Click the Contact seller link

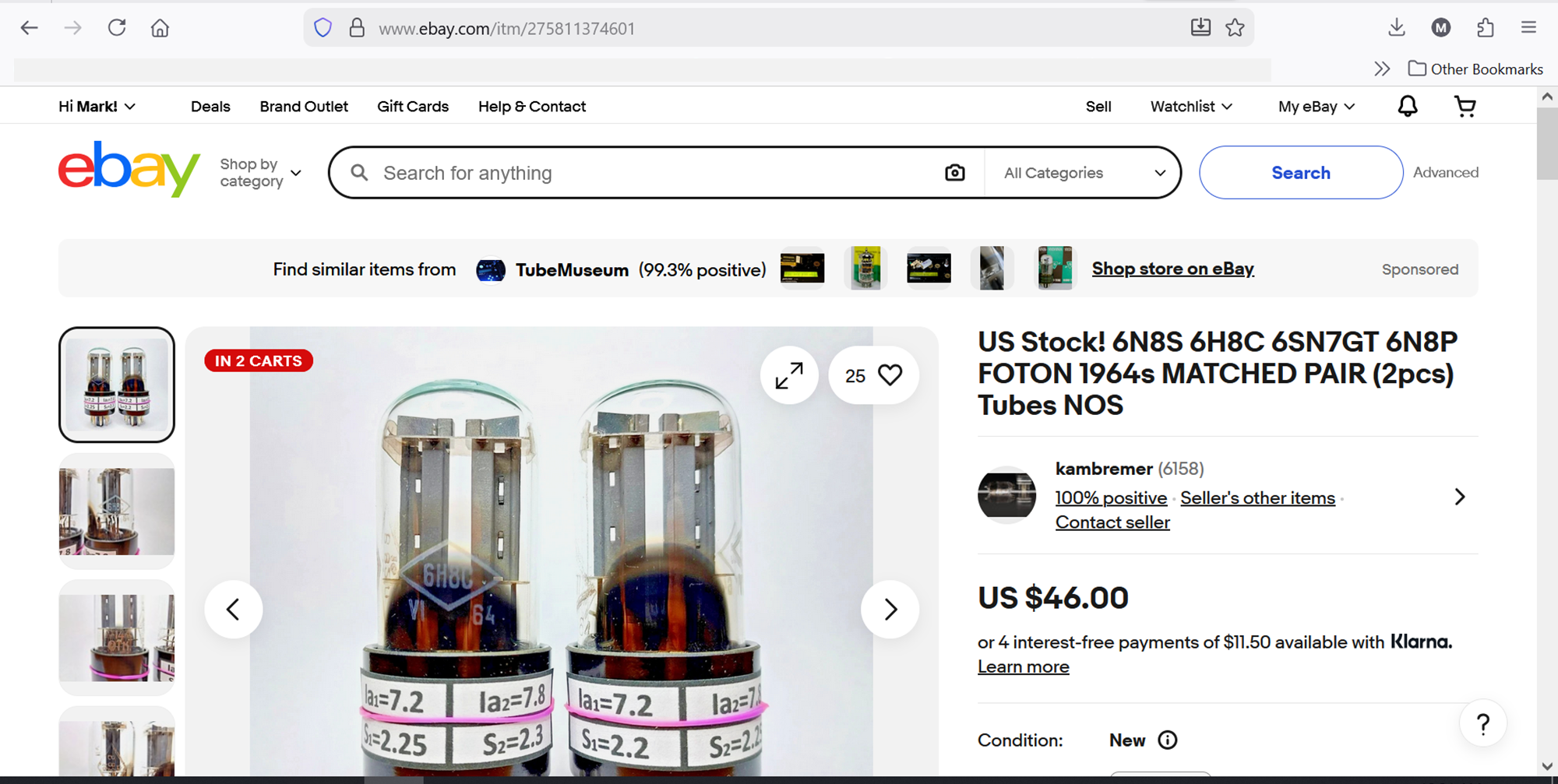[x=1112, y=523]
